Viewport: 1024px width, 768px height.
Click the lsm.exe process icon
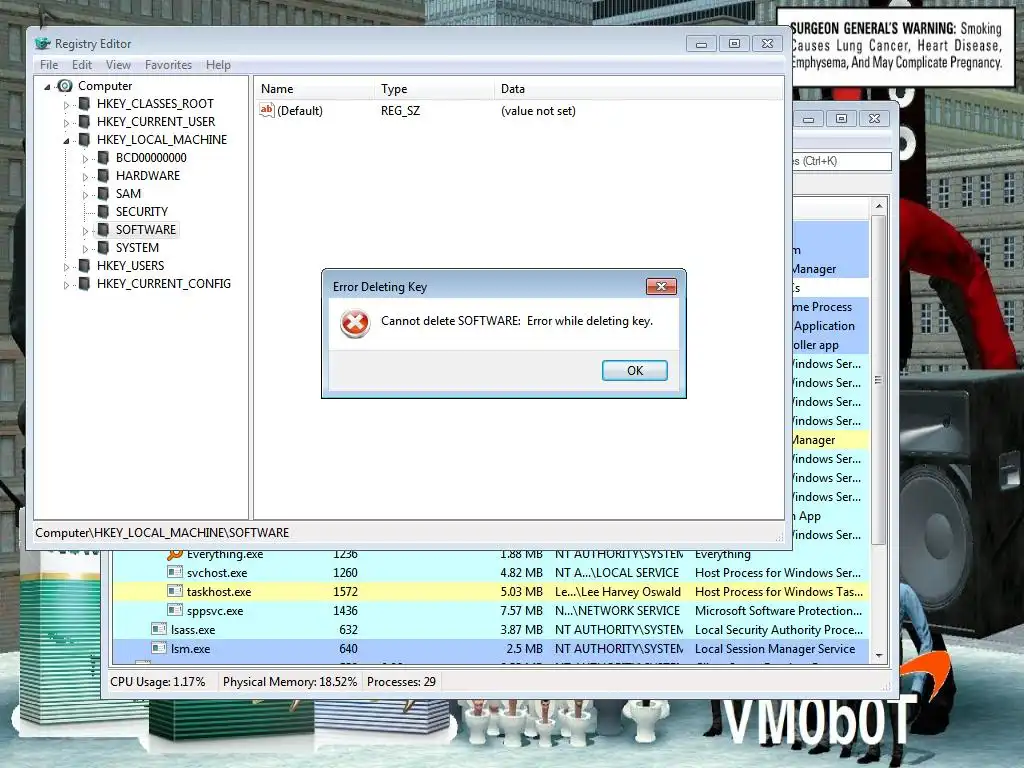159,648
